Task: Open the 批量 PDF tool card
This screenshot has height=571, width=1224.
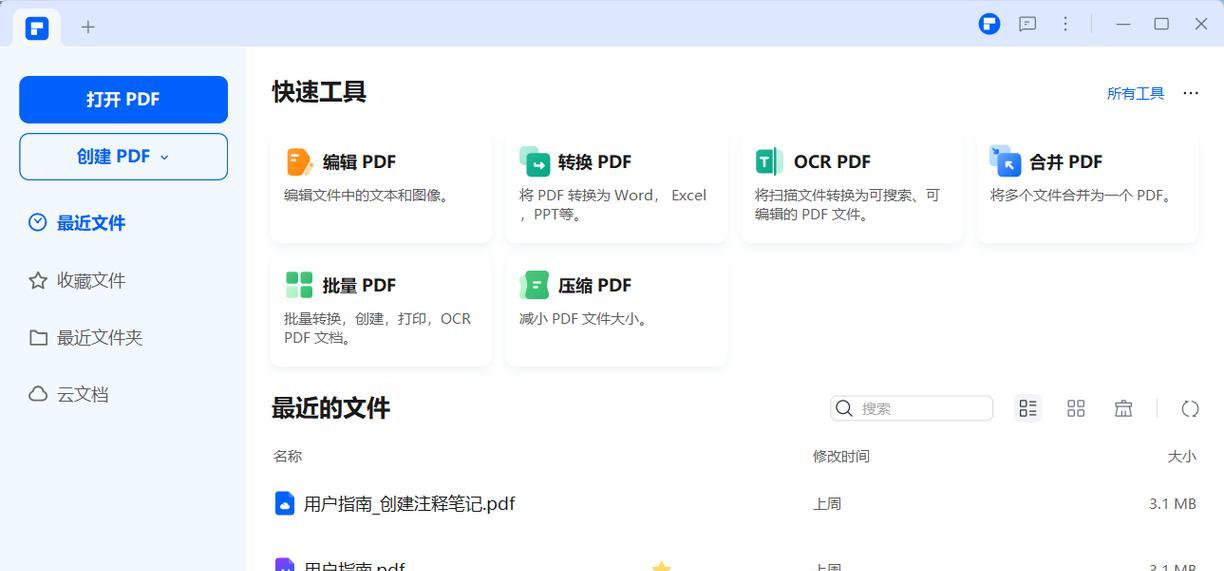Action: pyautogui.click(x=381, y=311)
